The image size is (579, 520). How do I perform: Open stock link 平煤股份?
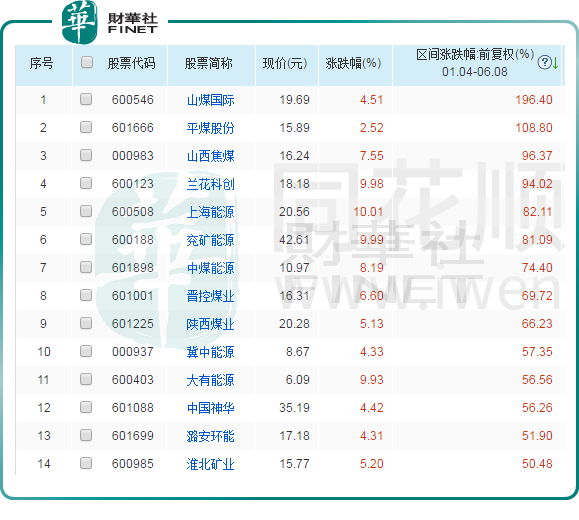click(210, 128)
